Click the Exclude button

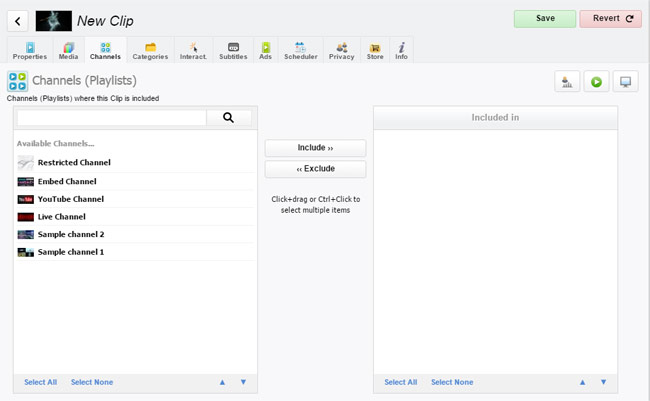click(x=315, y=169)
